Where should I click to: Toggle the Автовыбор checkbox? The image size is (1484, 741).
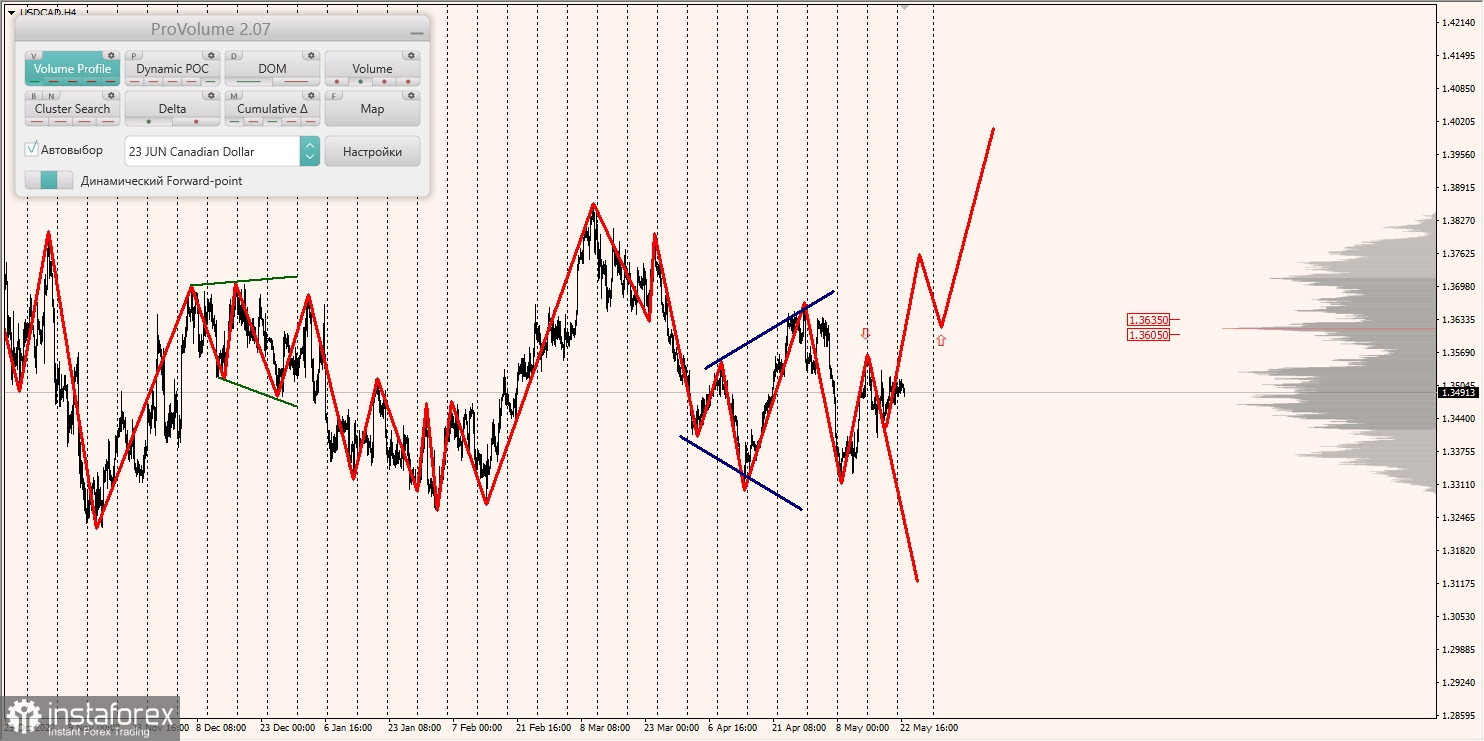coord(32,149)
